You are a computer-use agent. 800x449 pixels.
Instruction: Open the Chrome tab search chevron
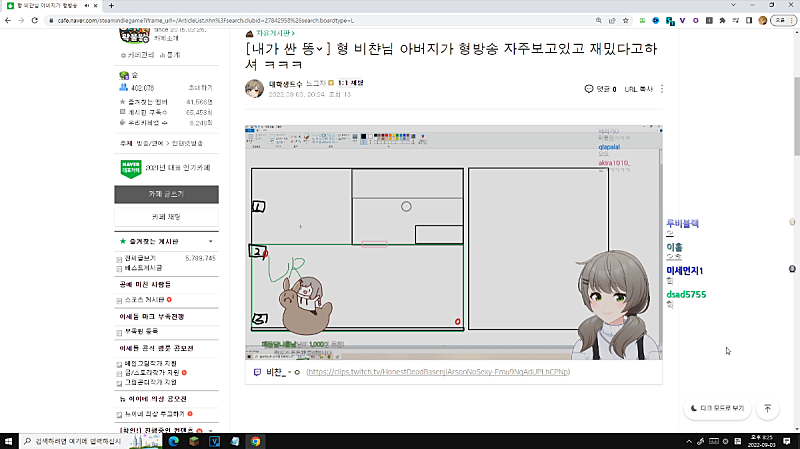pos(733,5)
